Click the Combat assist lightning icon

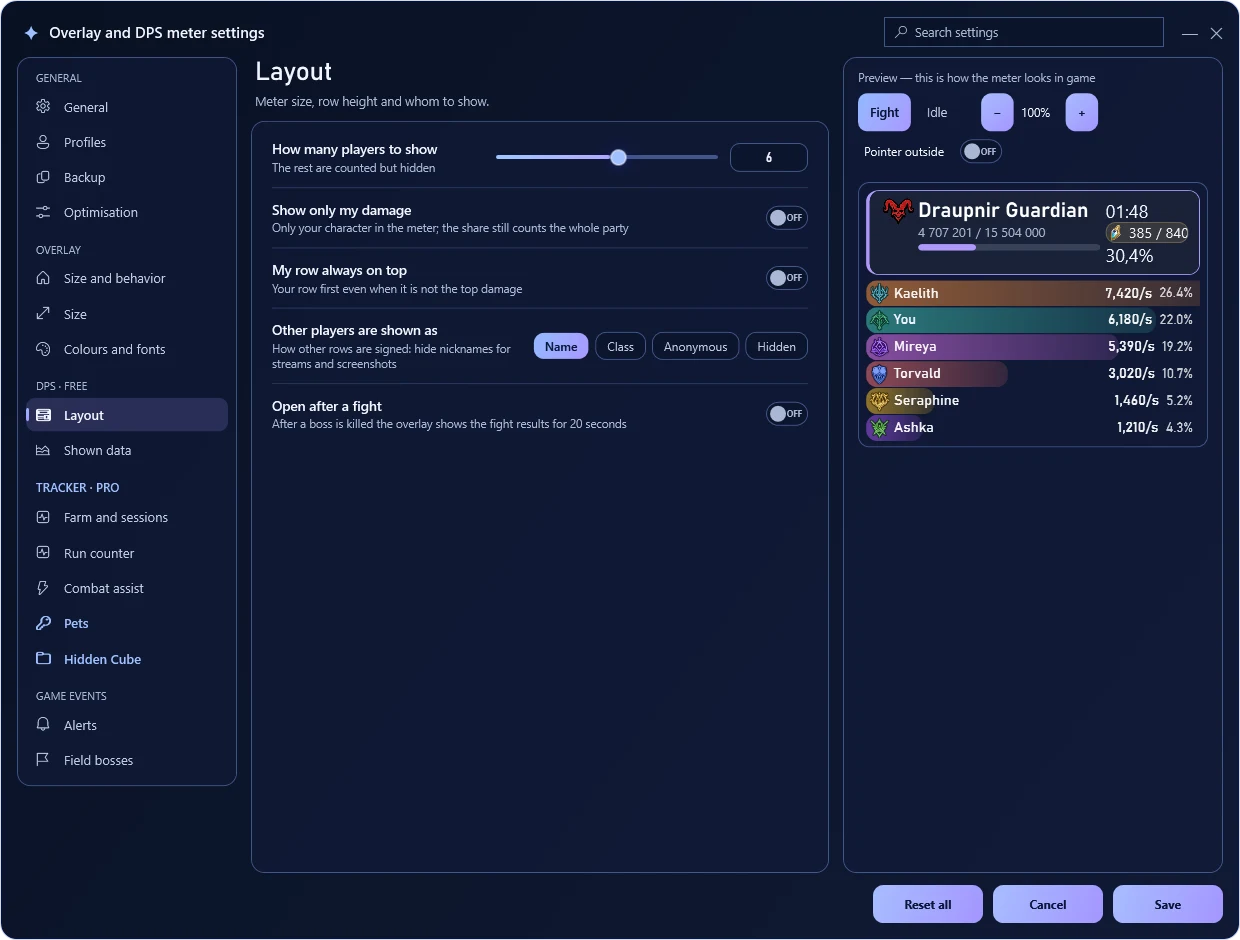[x=43, y=588]
